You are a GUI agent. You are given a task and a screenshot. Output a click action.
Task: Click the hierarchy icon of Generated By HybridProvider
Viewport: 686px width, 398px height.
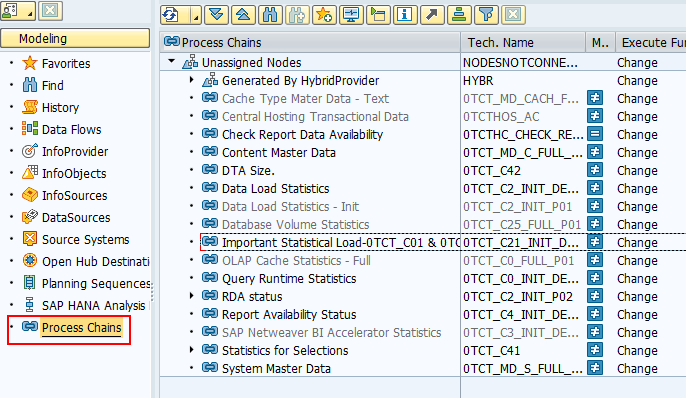[210, 80]
